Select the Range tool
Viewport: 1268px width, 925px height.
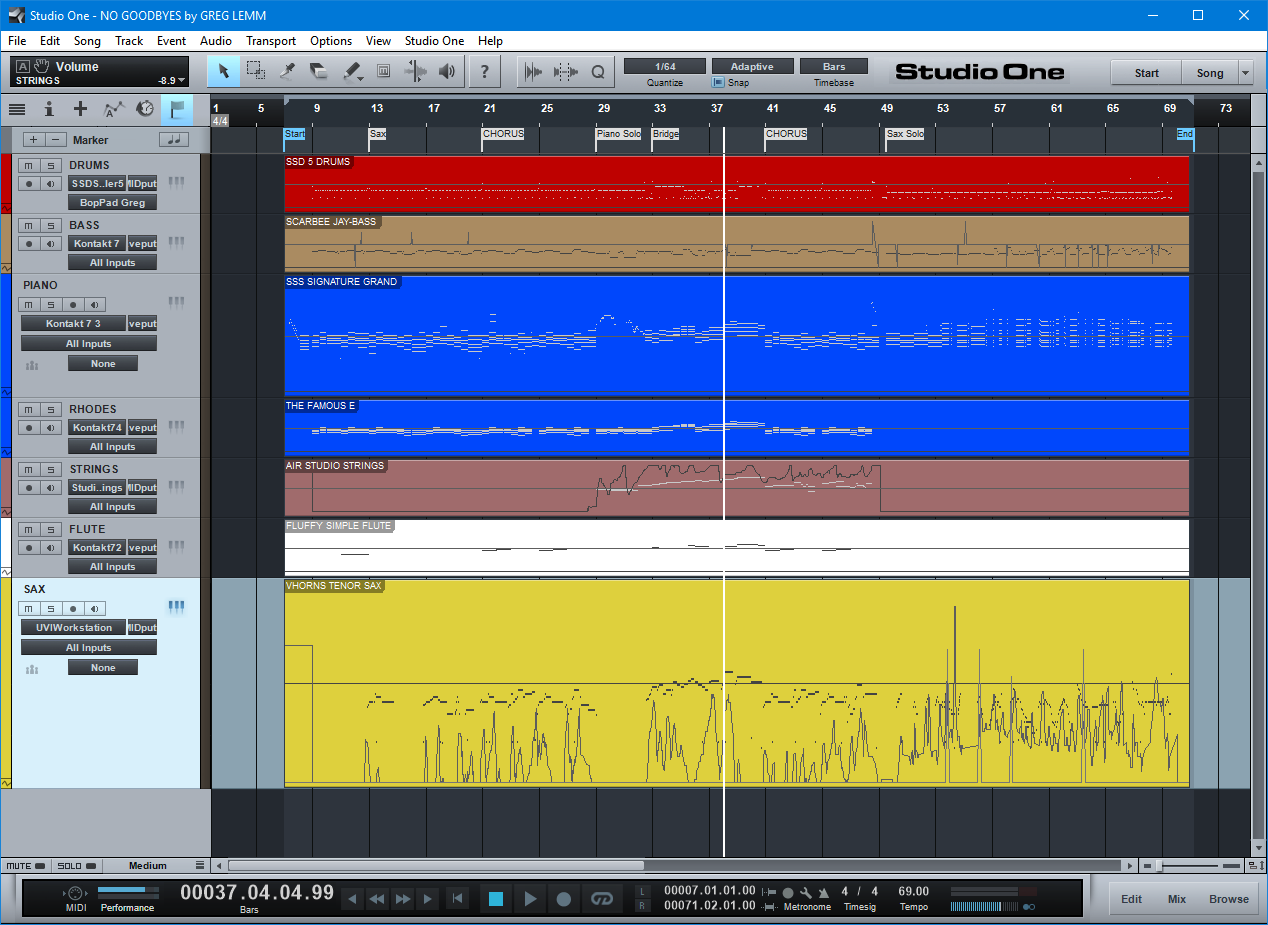pos(256,71)
